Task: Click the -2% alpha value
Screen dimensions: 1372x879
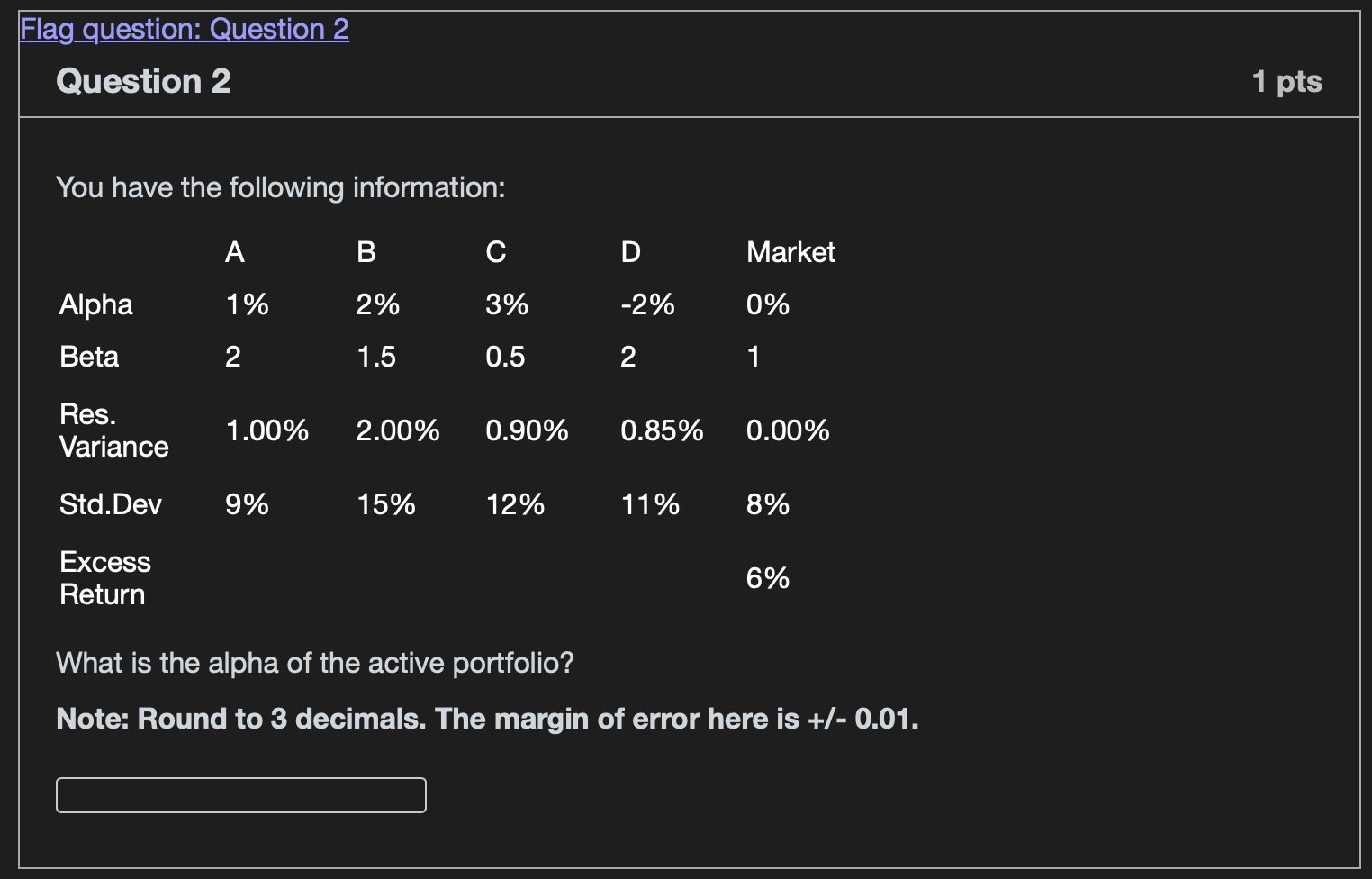Action: click(x=647, y=304)
